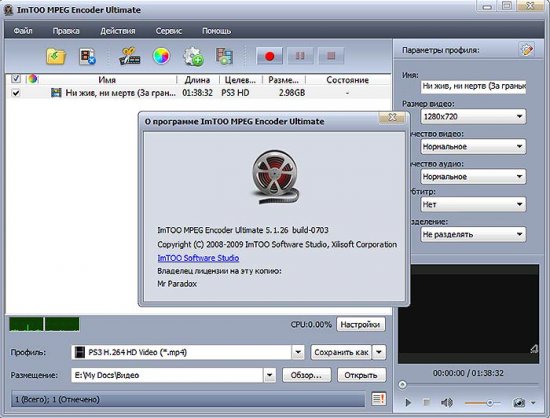Click the add profile gear icon

[193, 56]
